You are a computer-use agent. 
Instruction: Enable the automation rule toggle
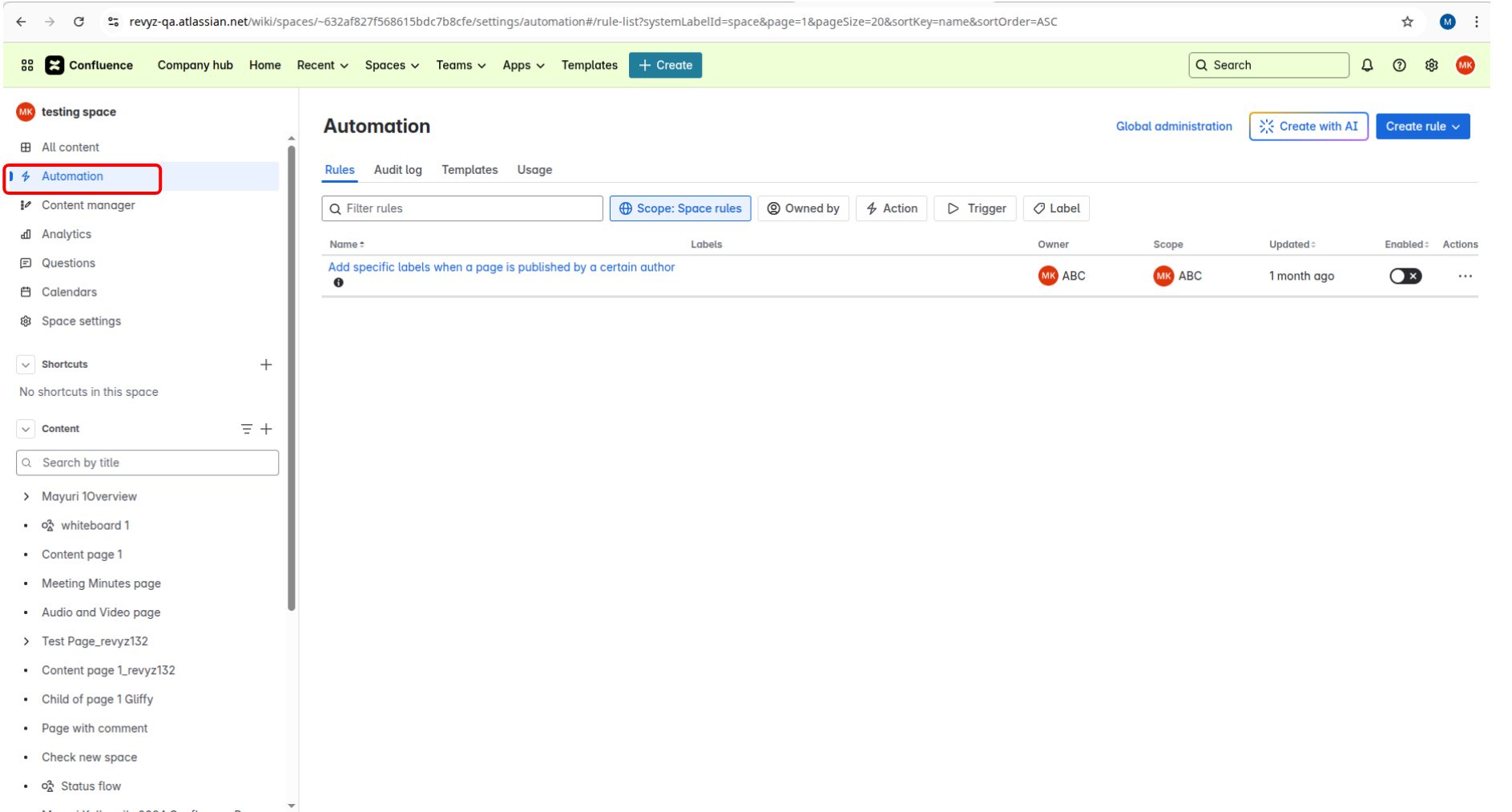[1405, 276]
